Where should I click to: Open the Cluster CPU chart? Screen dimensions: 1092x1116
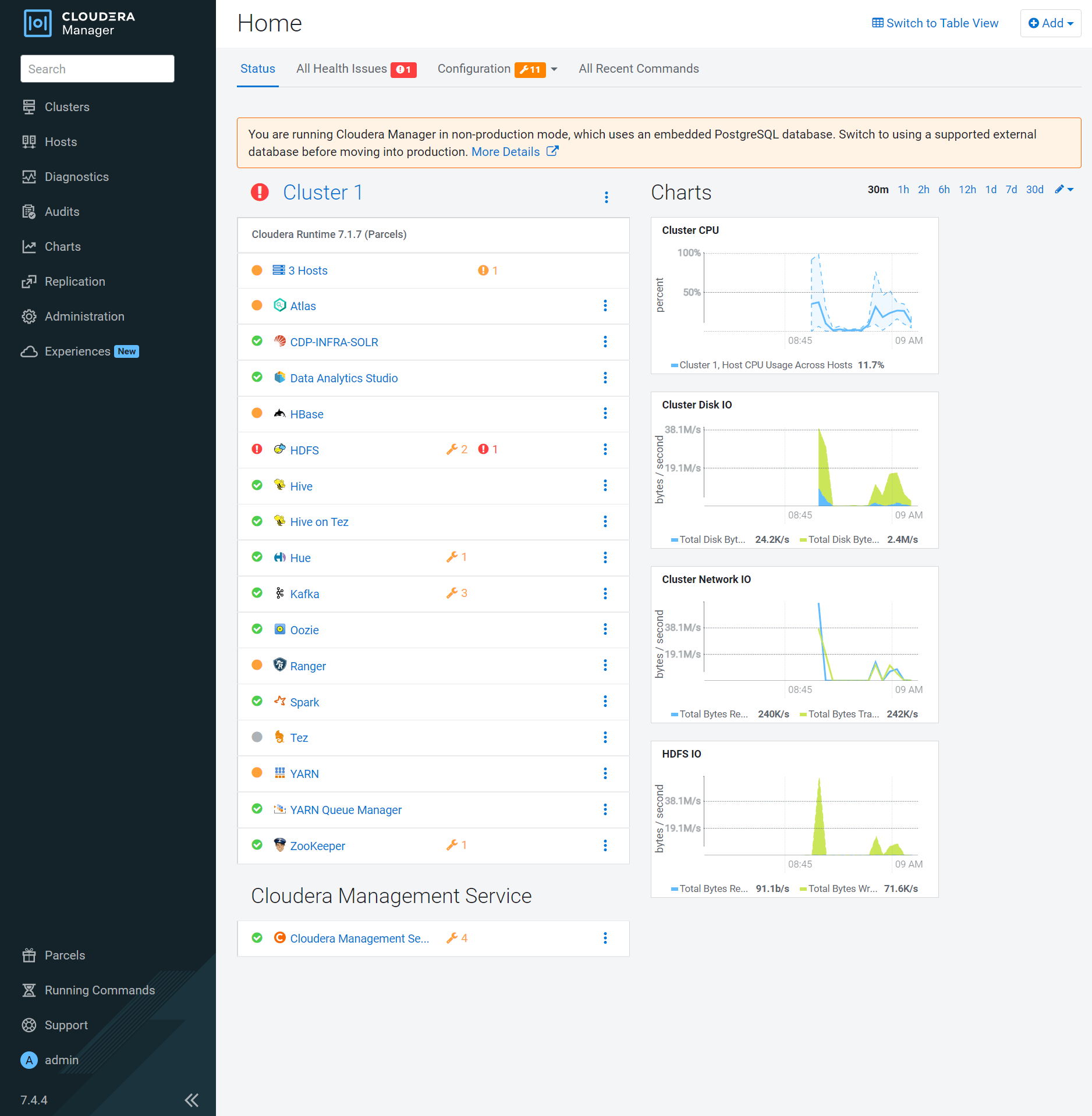pyautogui.click(x=795, y=296)
